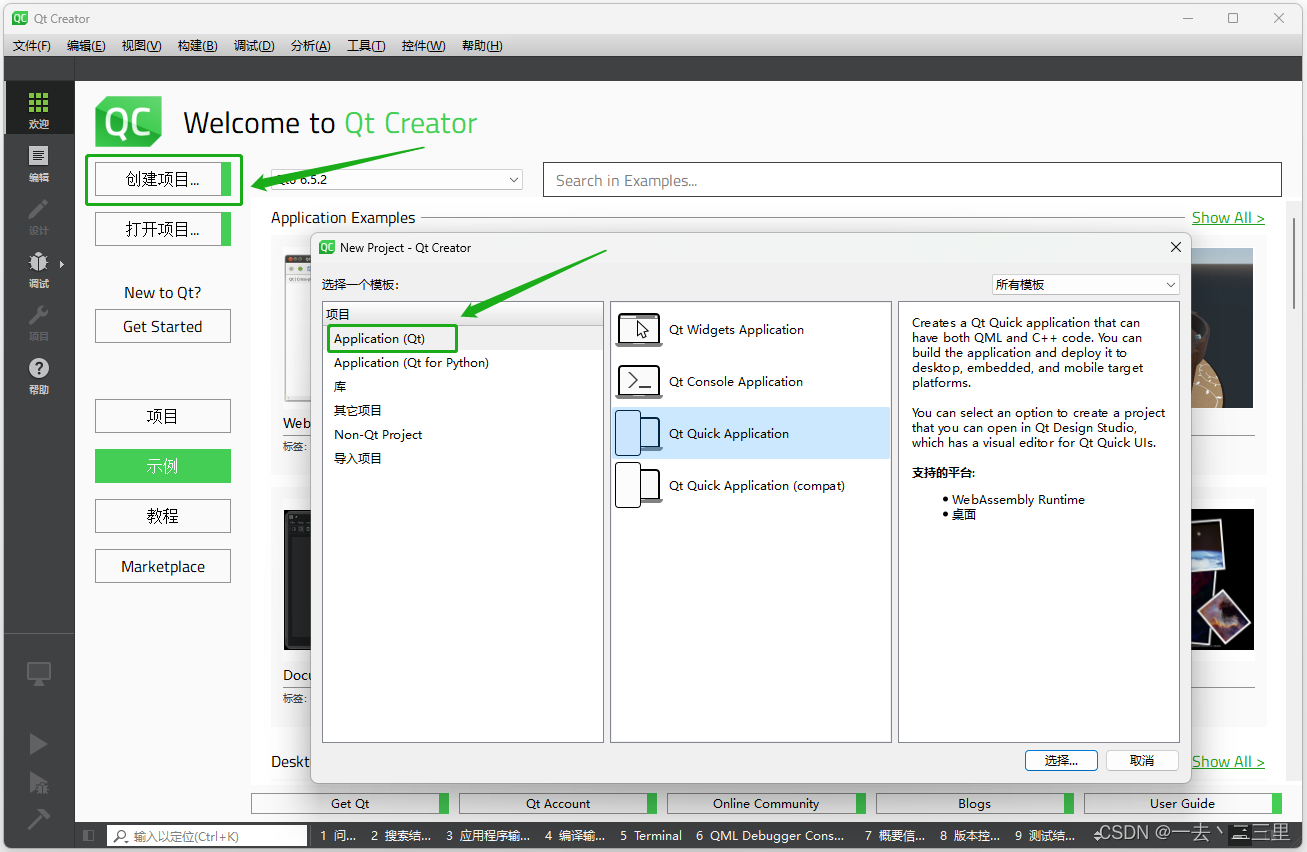Open the 文件(F) menu

(x=32, y=46)
